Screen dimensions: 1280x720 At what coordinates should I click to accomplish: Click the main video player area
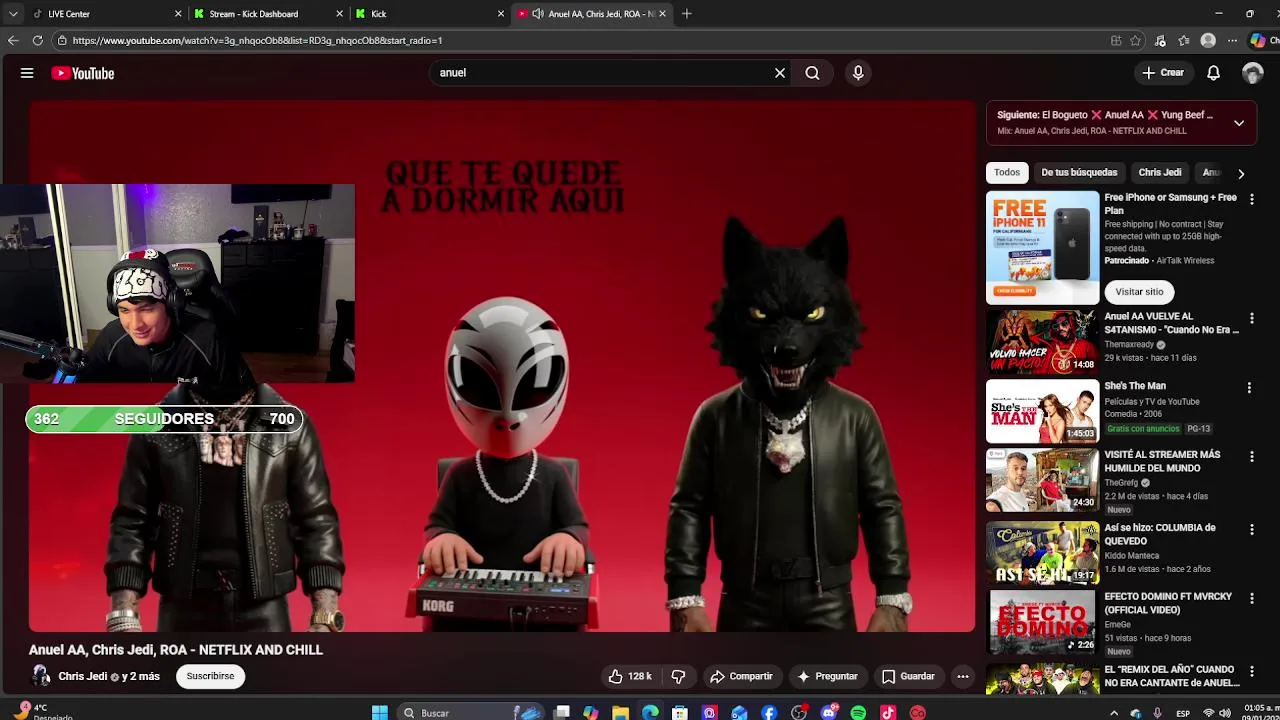(x=502, y=366)
